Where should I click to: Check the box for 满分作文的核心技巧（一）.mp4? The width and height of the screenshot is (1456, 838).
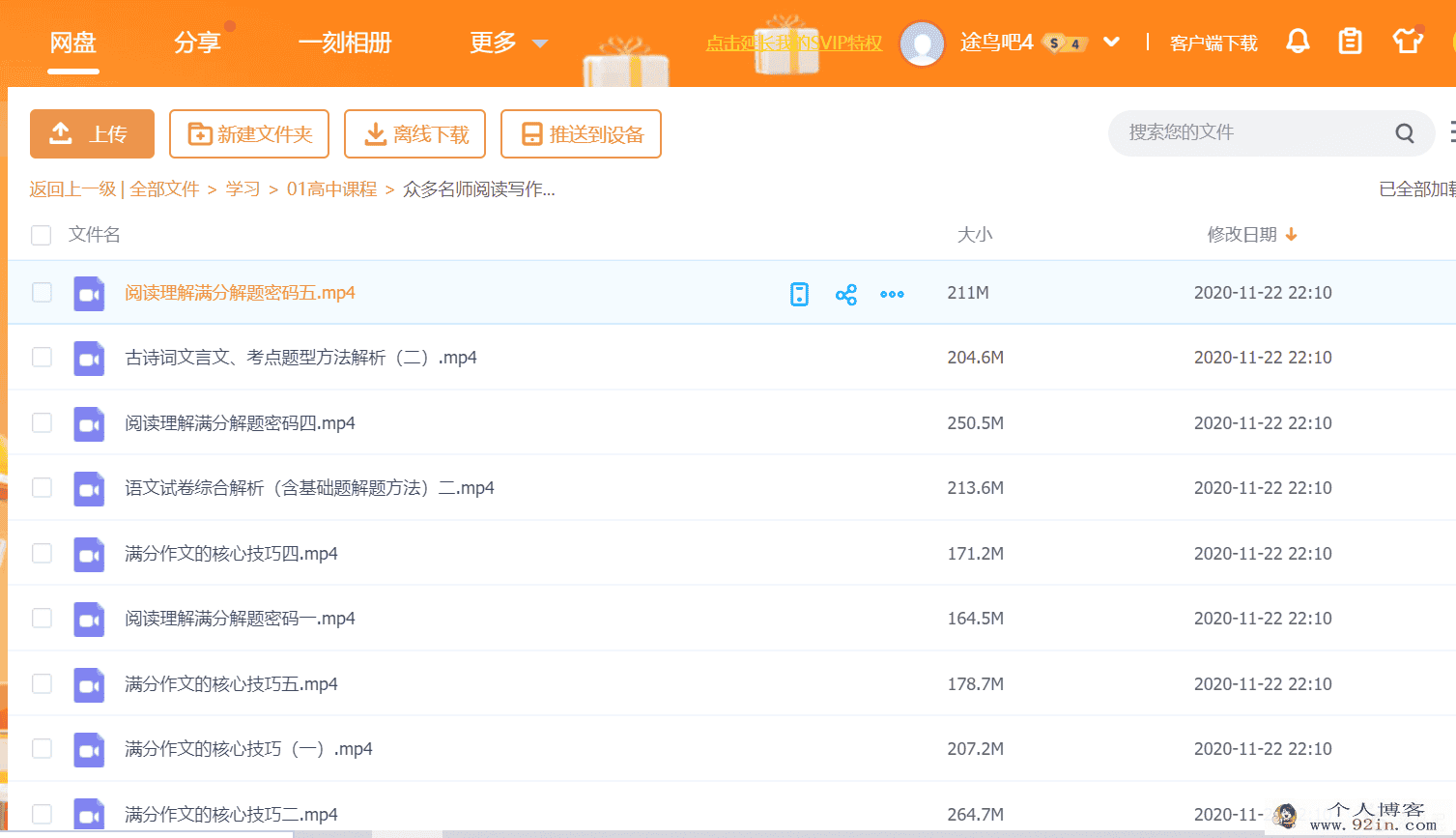[42, 748]
